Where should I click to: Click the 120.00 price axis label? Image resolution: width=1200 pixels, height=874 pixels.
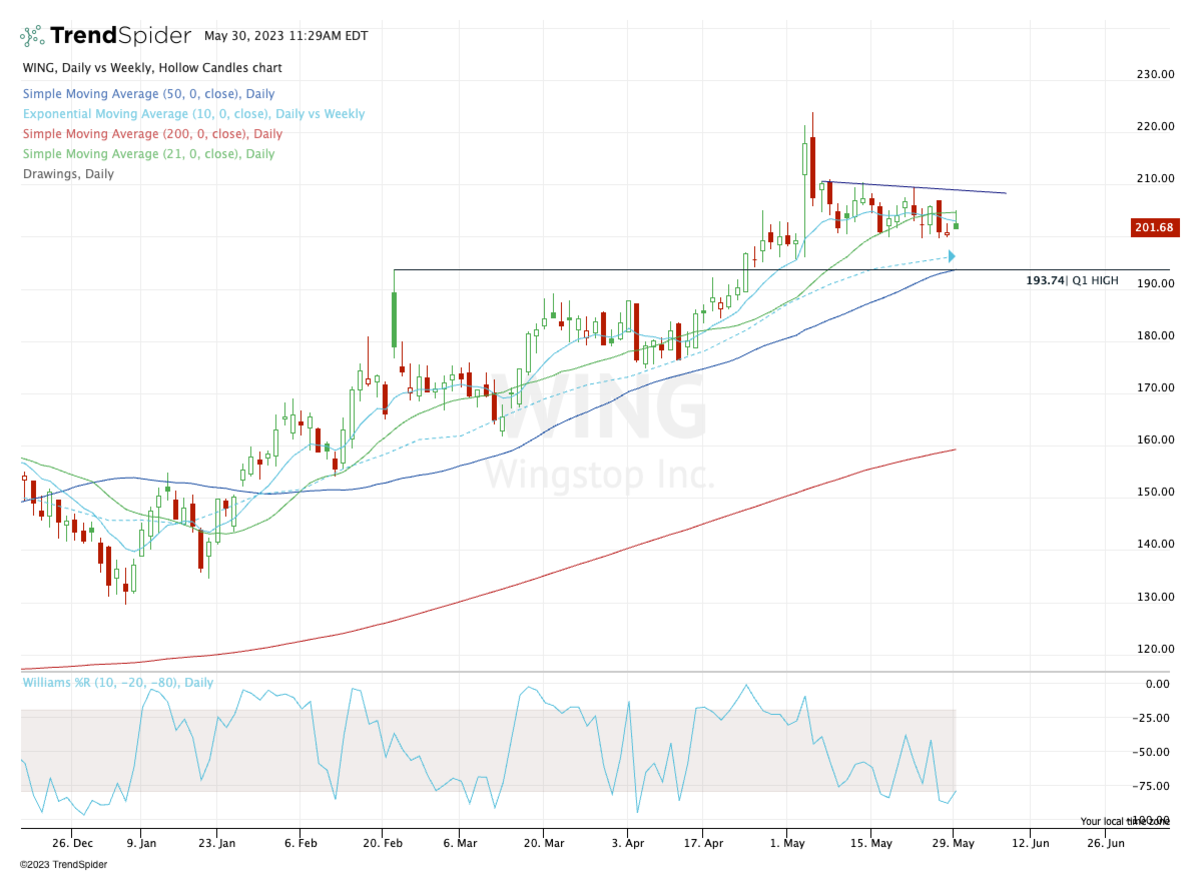1154,649
